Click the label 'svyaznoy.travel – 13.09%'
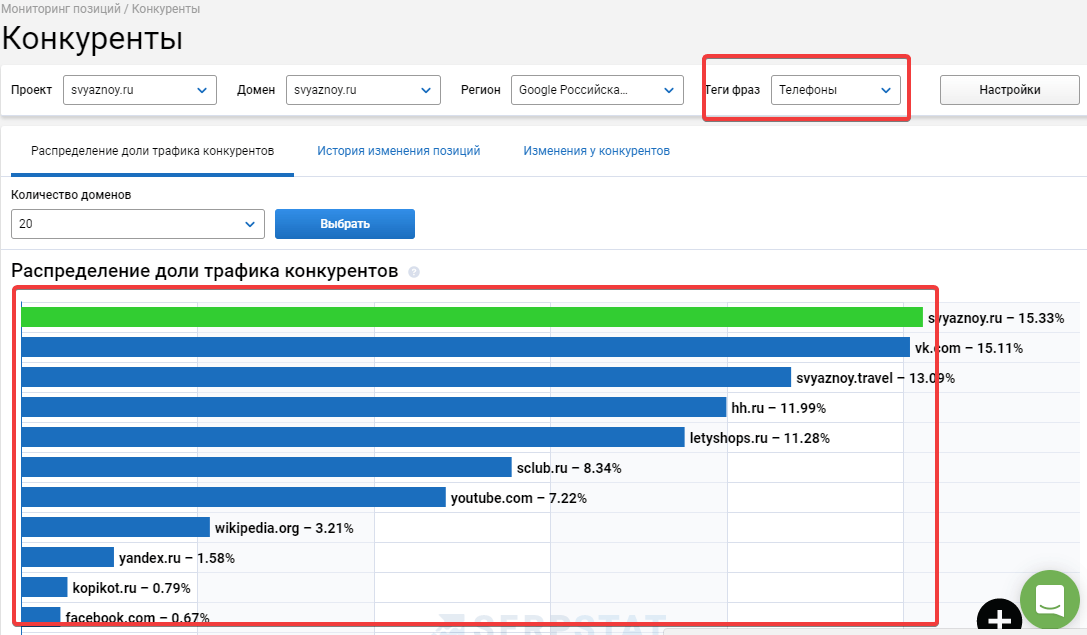Screen dimensions: 1087x635 click(876, 379)
